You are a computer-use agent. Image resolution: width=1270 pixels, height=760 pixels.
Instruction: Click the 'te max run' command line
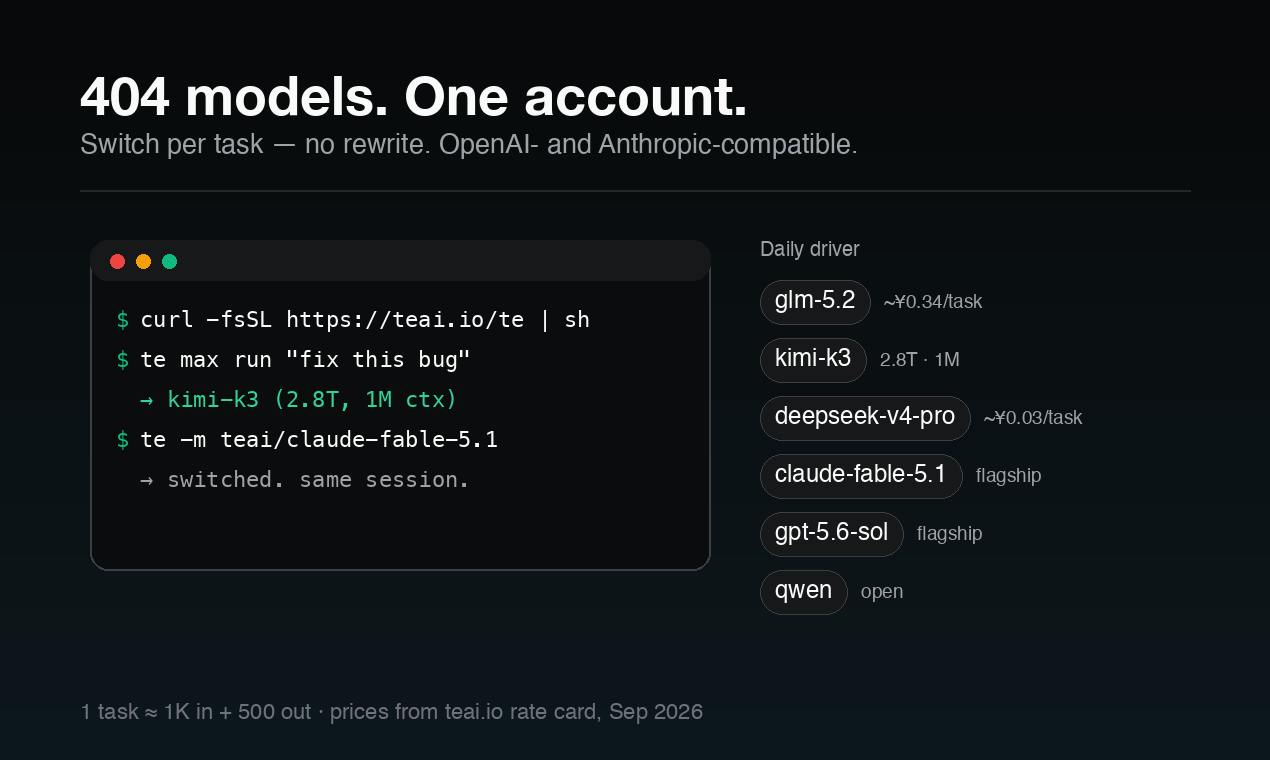(294, 360)
